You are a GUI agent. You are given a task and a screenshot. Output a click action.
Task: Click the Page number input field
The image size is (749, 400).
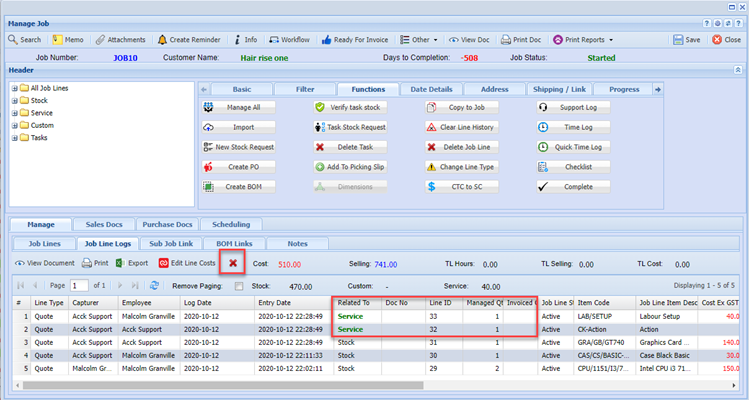[x=78, y=285]
